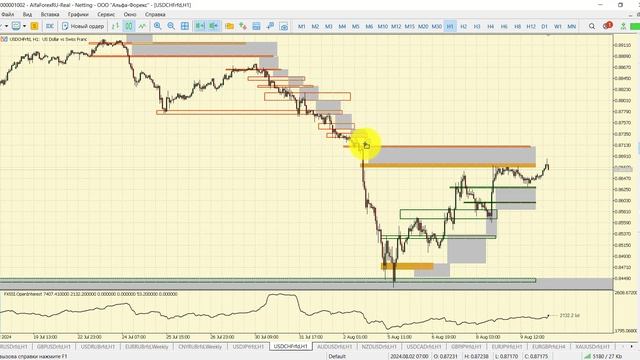Open the Сервис menu
This screenshot has width=640, height=360.
(x=106, y=14)
